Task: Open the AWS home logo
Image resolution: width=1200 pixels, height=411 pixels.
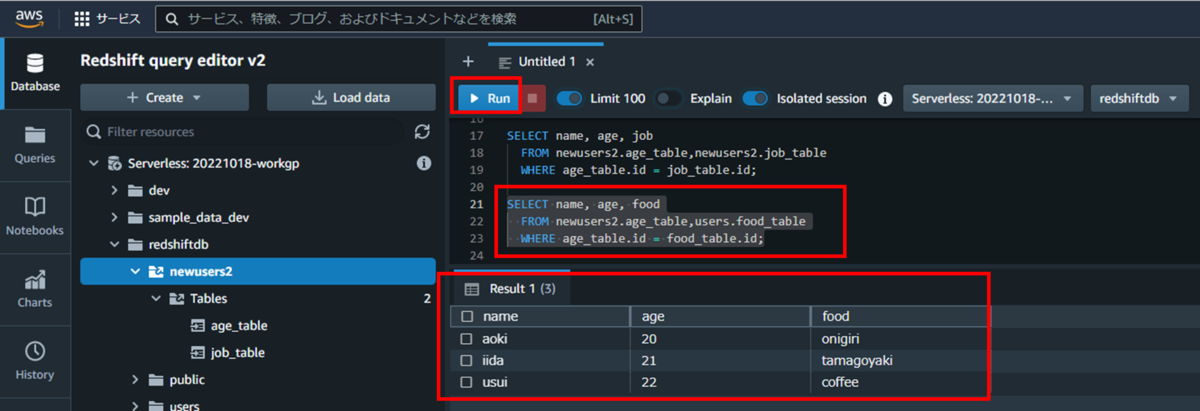Action: coord(28,18)
